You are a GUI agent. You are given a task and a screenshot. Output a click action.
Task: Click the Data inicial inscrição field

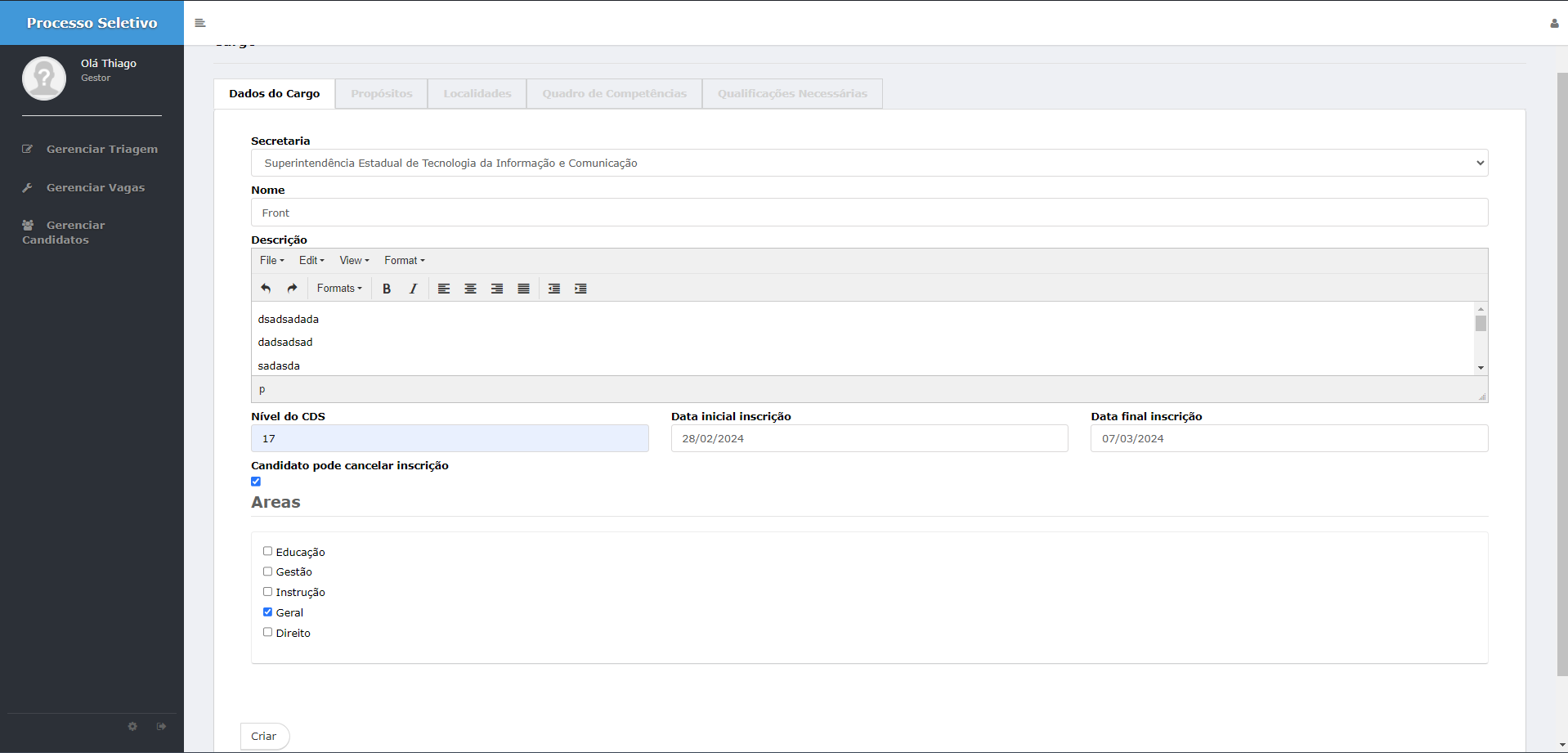[869, 438]
